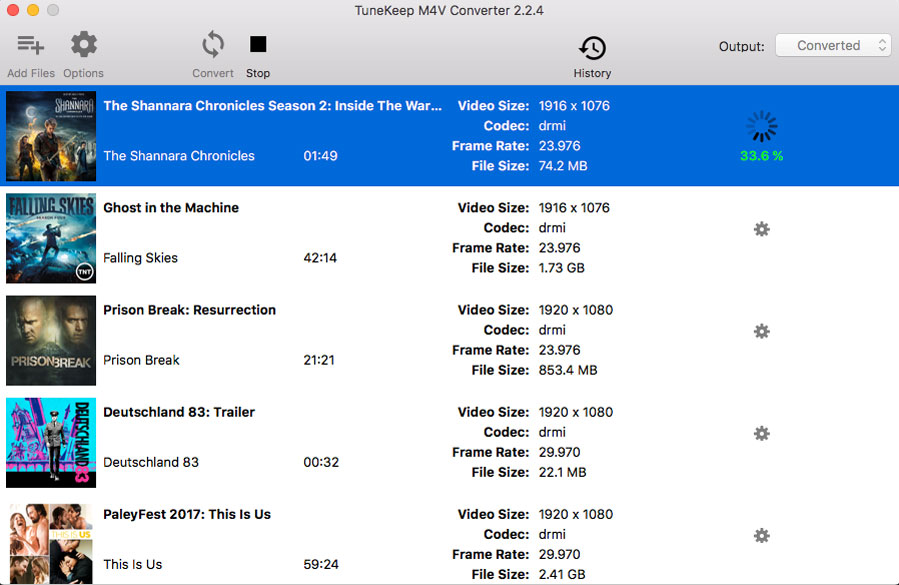Click the title 'PaleyFest 2017: This Is Us'
The height and width of the screenshot is (585, 899).
[187, 514]
